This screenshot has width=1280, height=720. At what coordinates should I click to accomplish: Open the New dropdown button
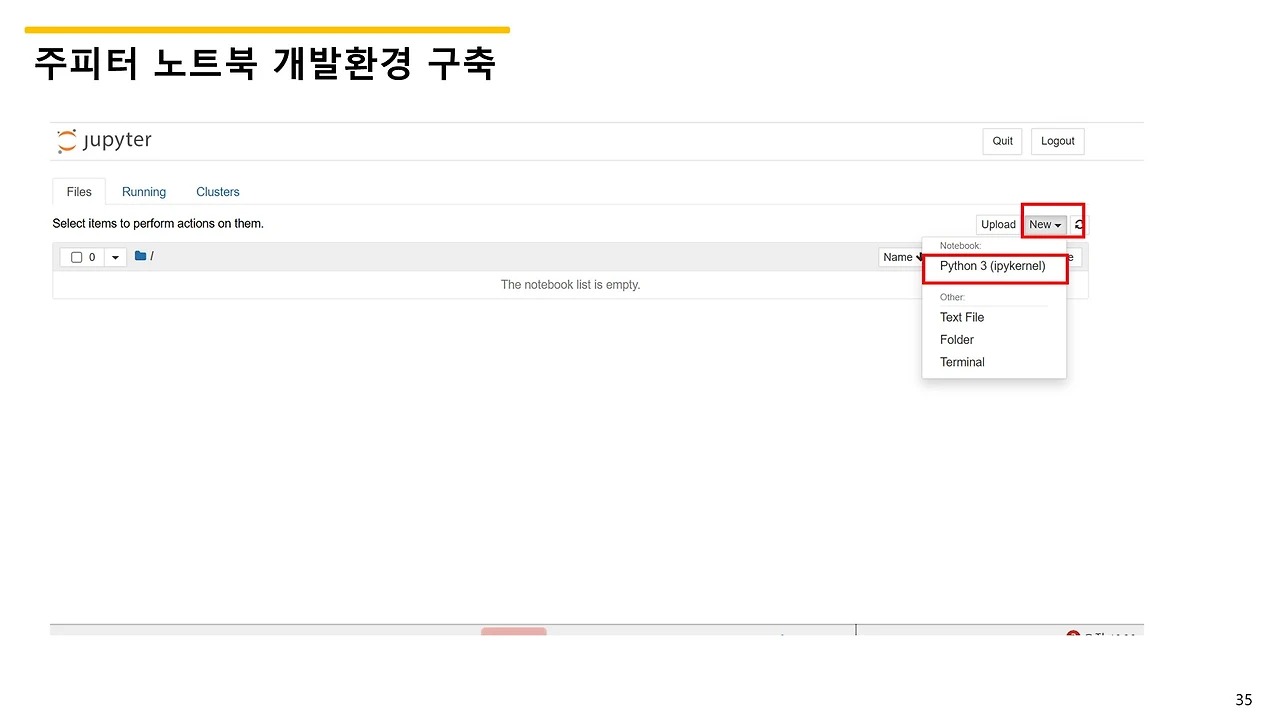1045,225
